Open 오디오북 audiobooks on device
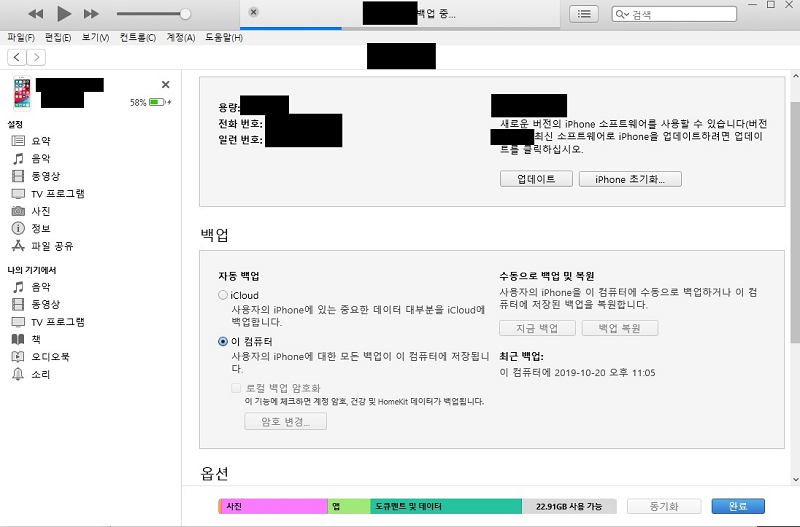The image size is (800, 527). coord(50,357)
